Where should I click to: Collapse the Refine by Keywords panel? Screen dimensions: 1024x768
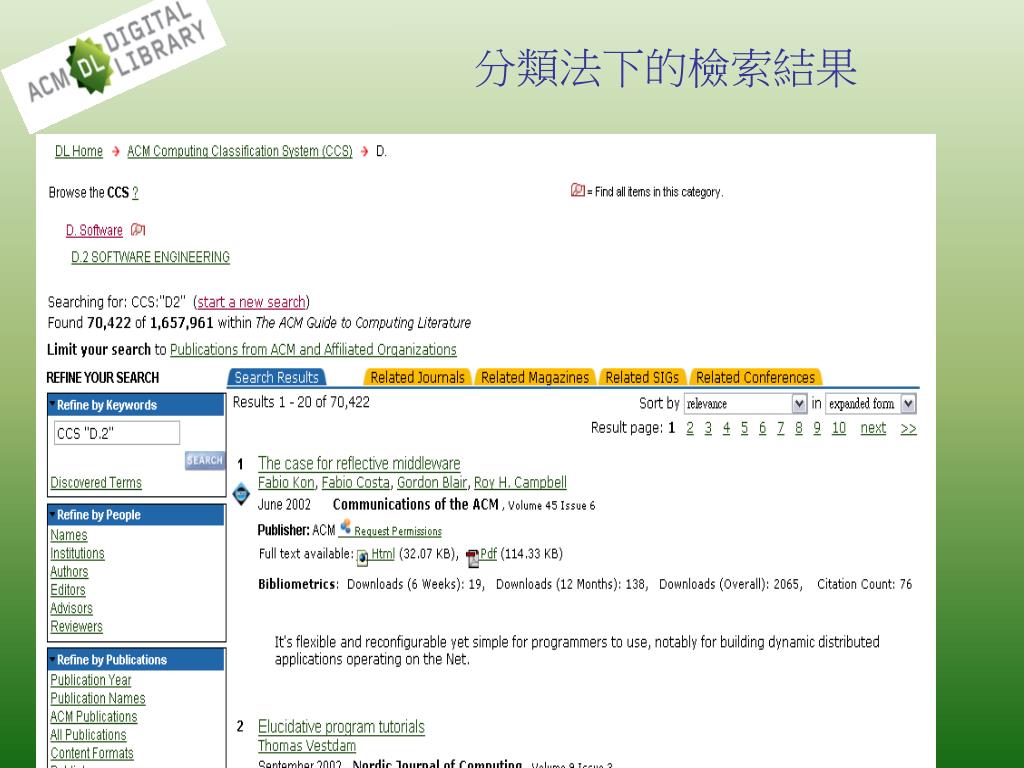pos(52,404)
